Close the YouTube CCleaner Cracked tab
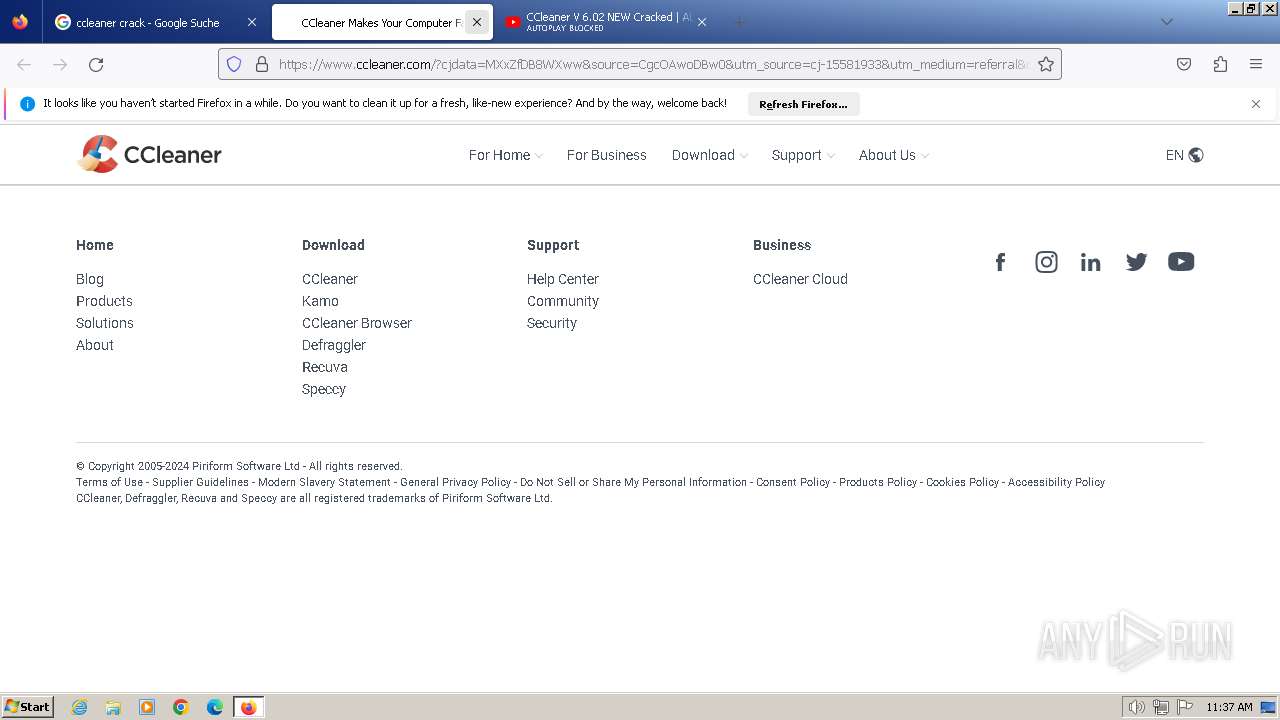This screenshot has height=720, width=1280. pyautogui.click(x=702, y=22)
